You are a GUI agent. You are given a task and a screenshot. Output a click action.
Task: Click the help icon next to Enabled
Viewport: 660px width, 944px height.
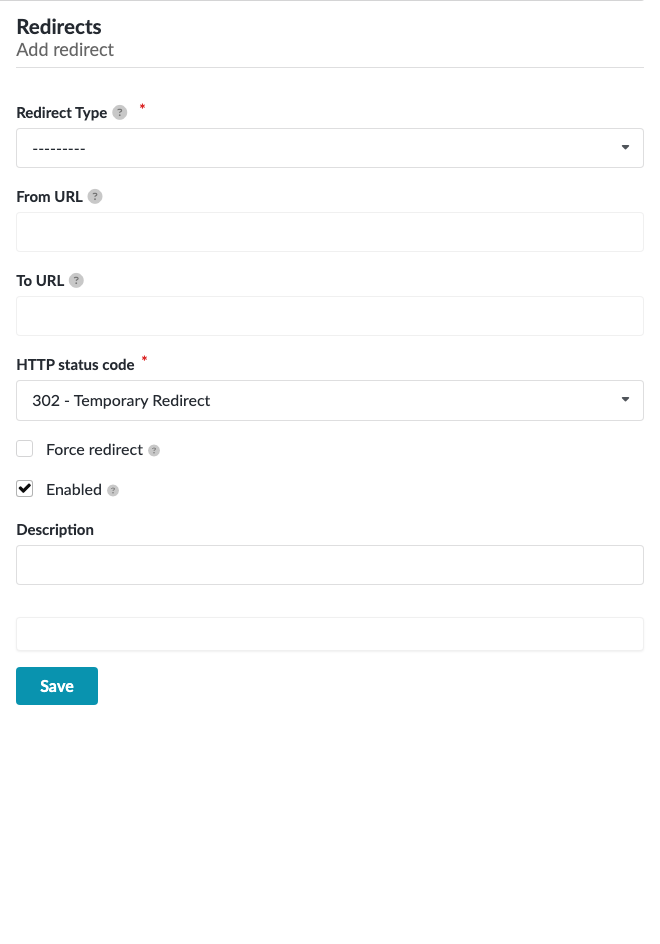[112, 490]
